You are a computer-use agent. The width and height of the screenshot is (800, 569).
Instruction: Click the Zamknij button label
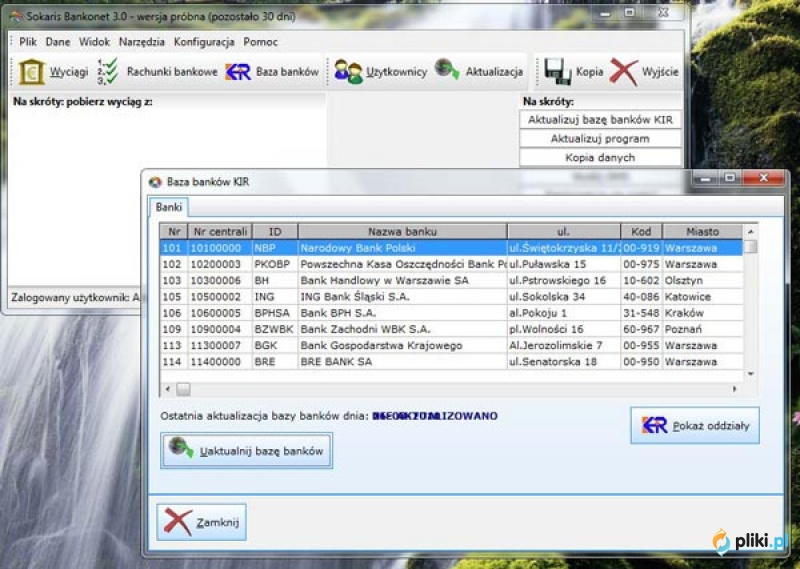218,522
